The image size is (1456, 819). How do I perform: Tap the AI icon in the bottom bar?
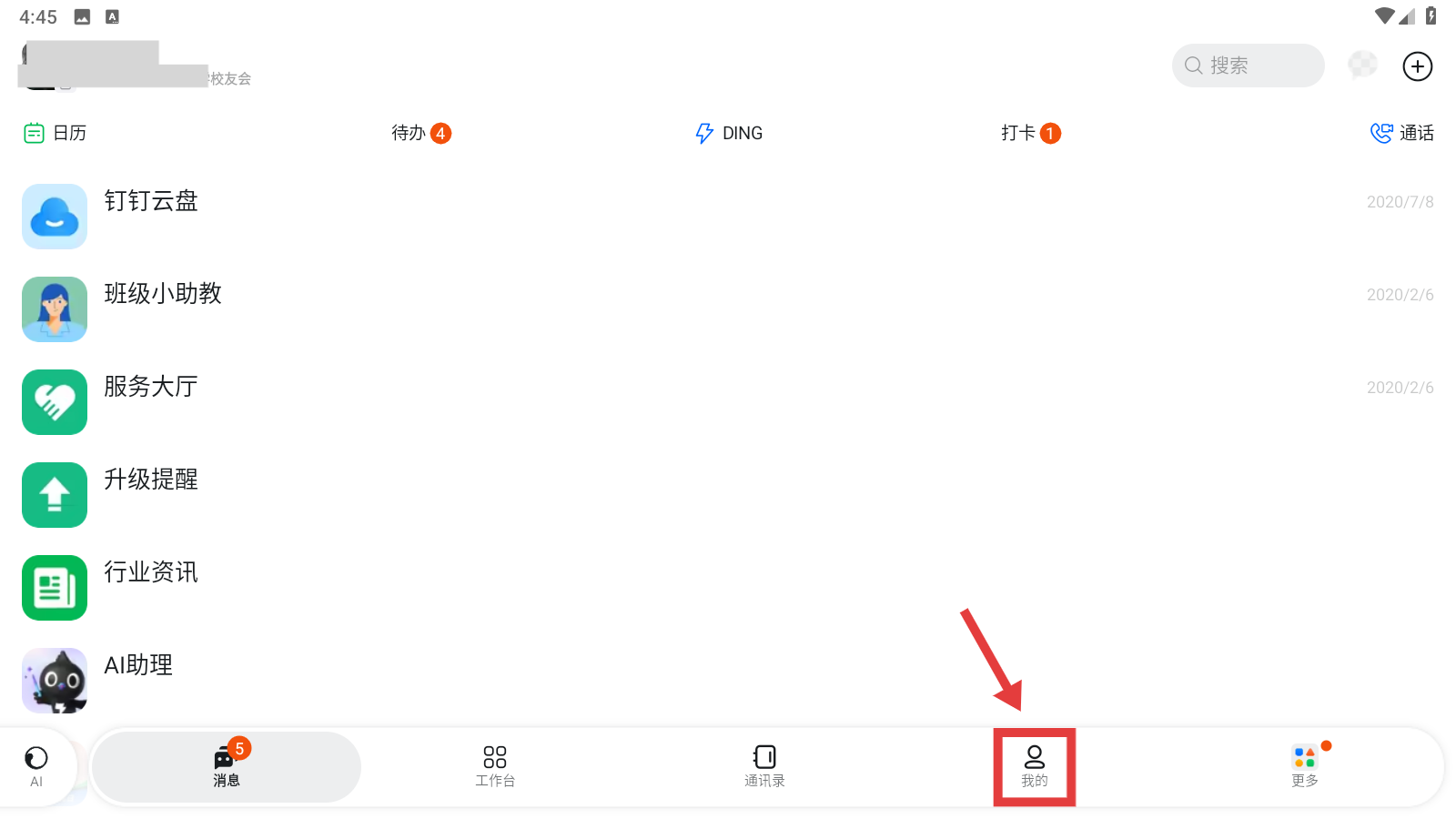(36, 767)
